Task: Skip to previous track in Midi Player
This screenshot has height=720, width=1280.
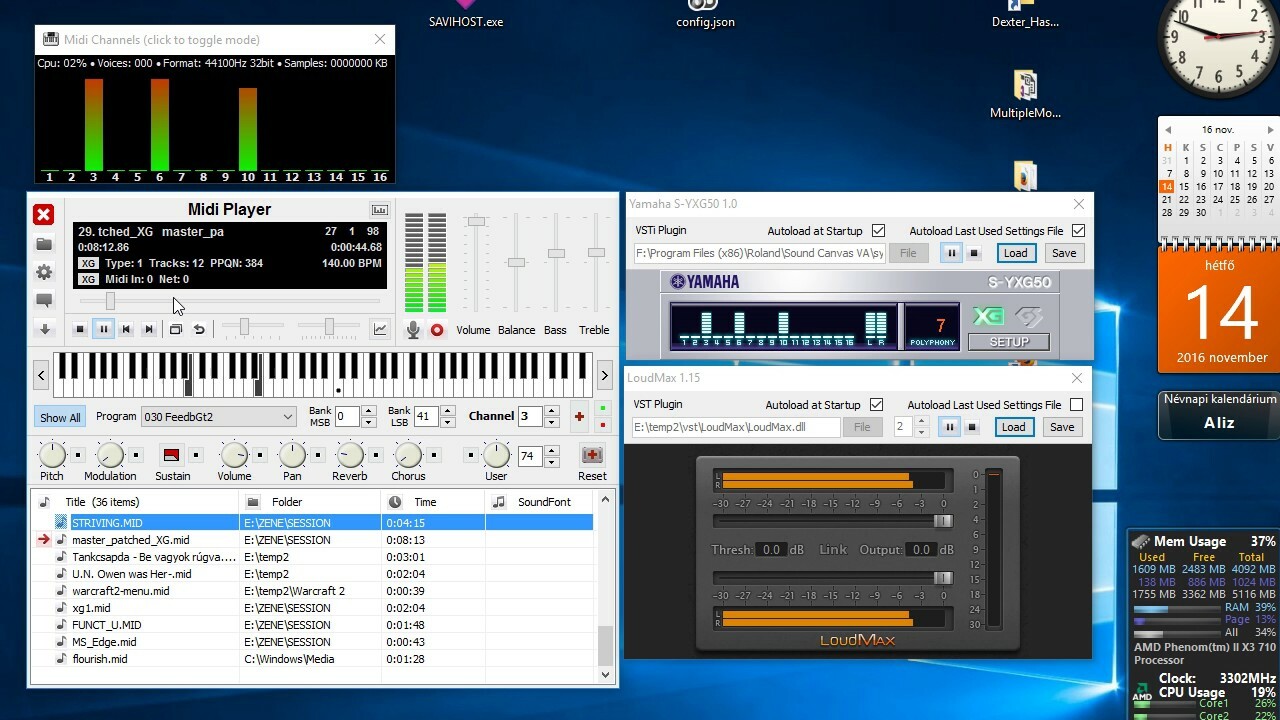Action: pyautogui.click(x=126, y=329)
